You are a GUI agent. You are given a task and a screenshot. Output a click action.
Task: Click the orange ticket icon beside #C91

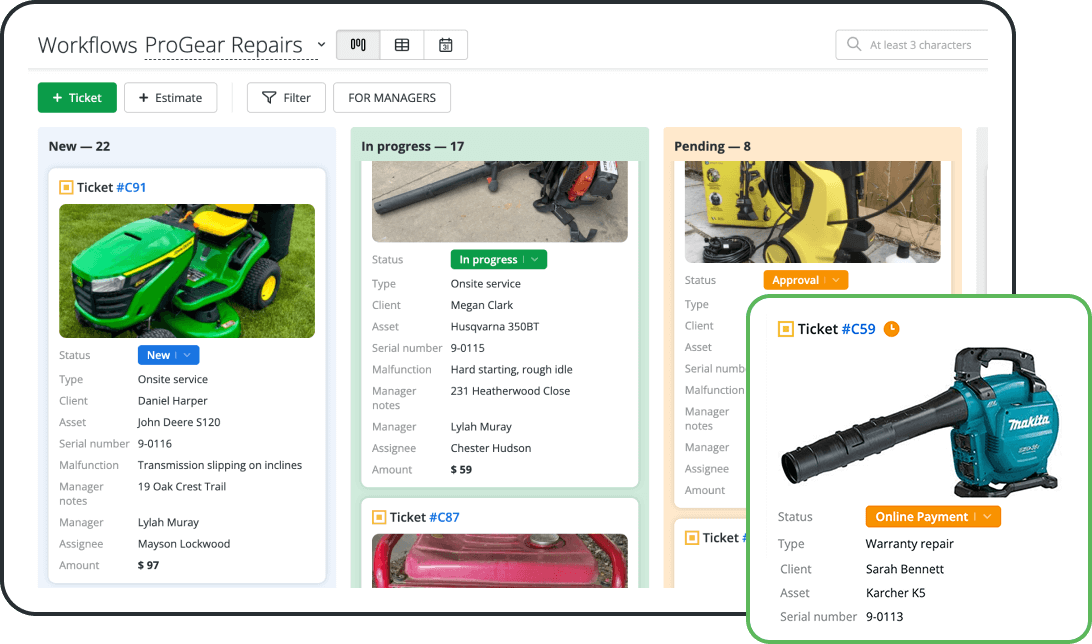coord(67,186)
